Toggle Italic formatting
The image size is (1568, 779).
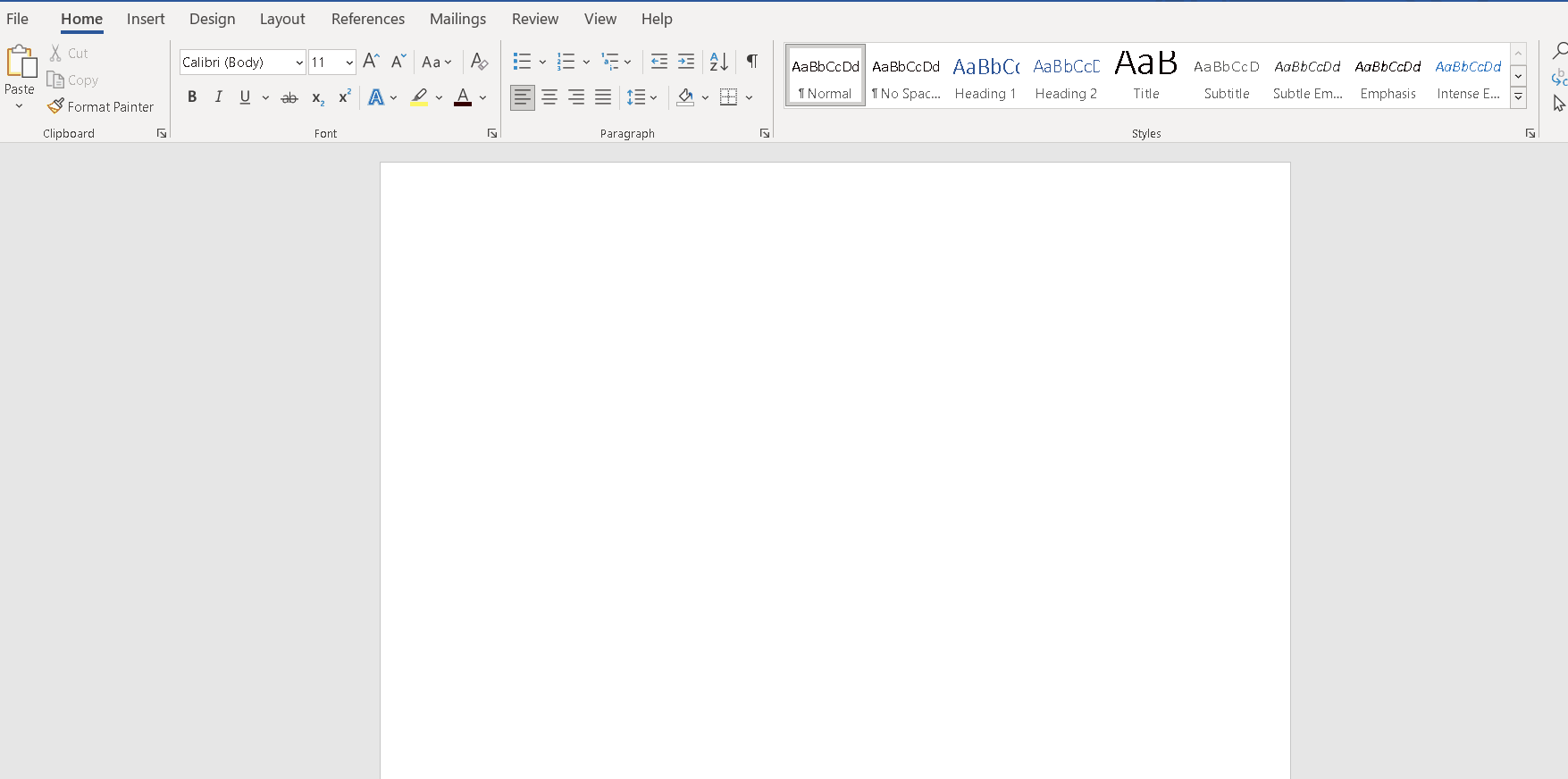pos(218,97)
